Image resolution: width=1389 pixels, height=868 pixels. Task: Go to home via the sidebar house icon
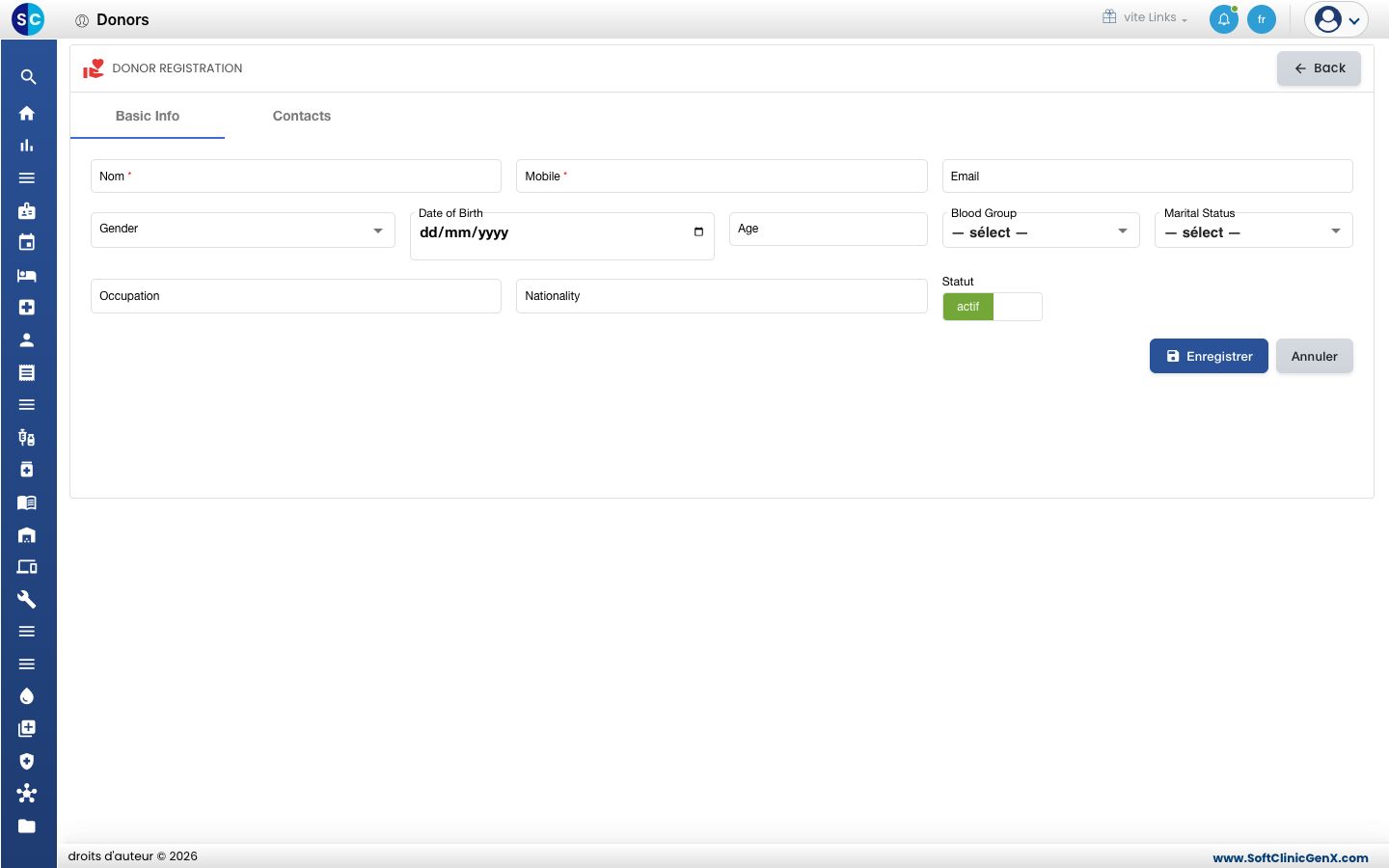(27, 113)
